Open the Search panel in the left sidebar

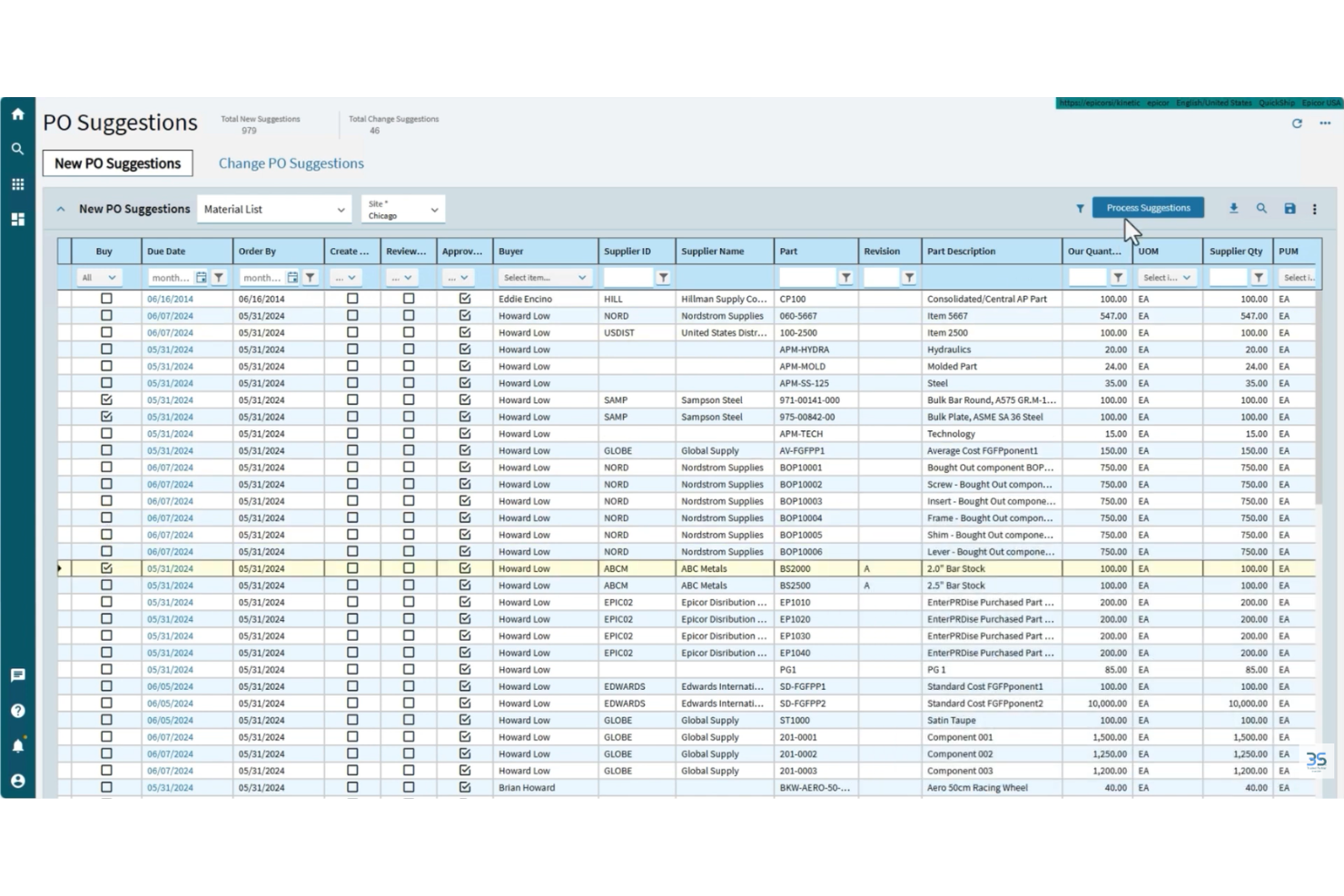coord(17,149)
